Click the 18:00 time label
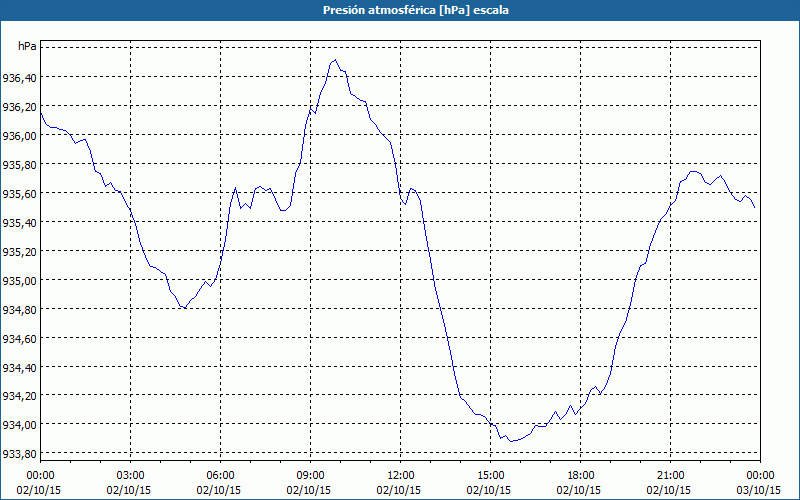This screenshot has height=500, width=800. (x=581, y=476)
